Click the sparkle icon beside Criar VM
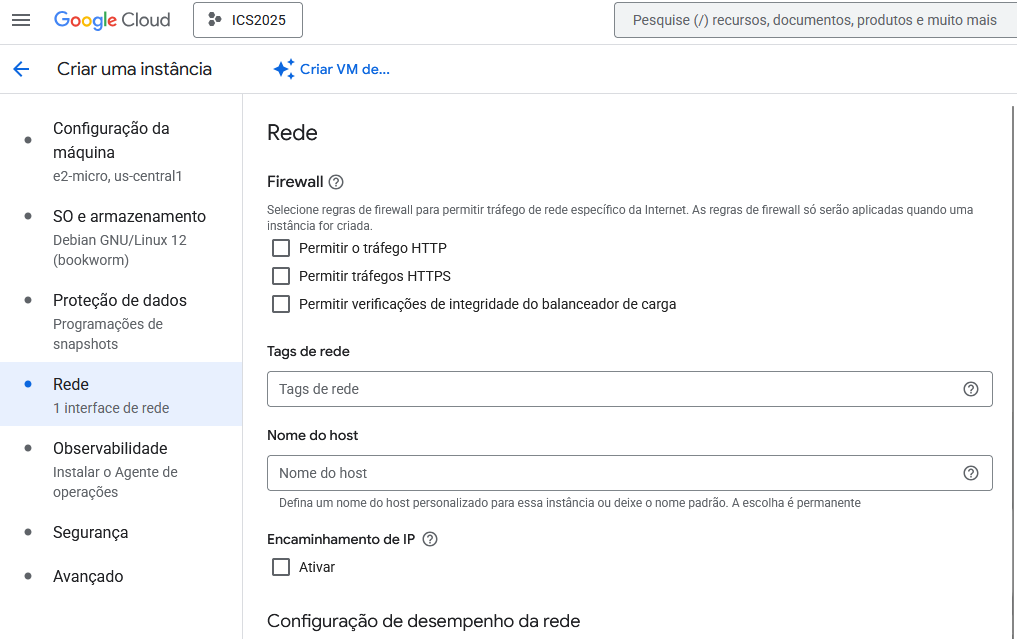The width and height of the screenshot is (1017, 639). 283,69
